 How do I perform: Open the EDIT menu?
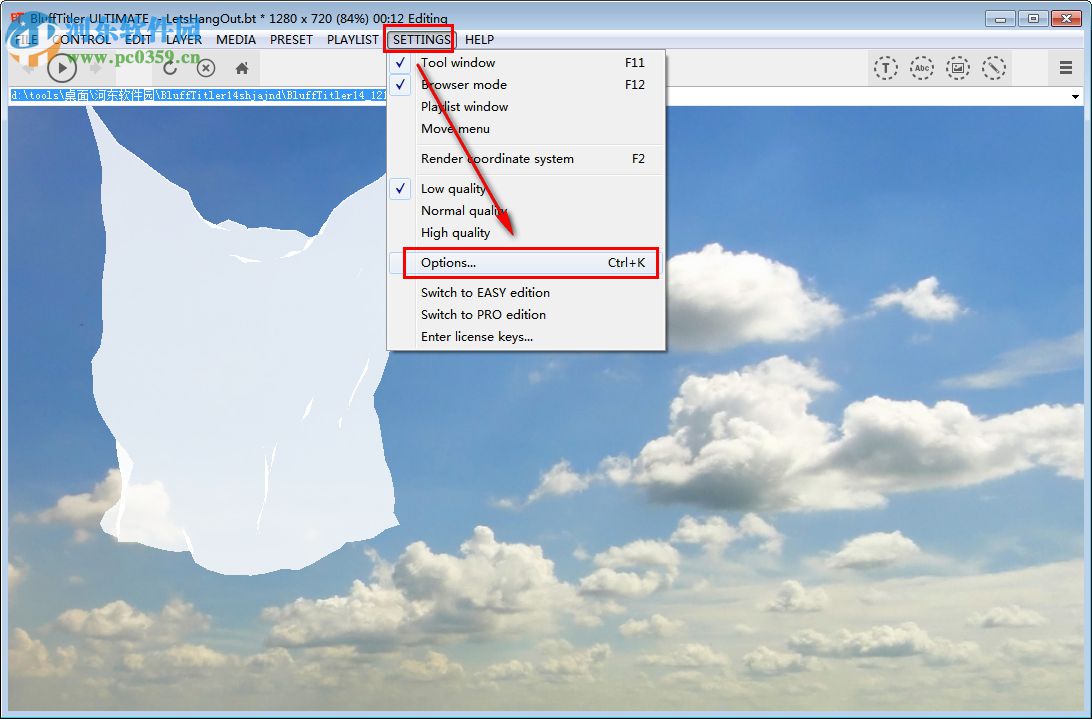(139, 40)
